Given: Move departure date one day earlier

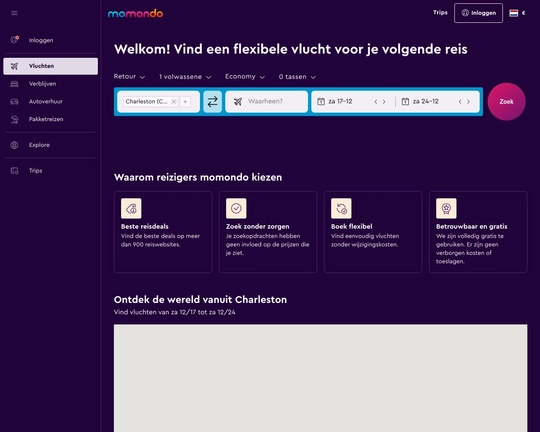Looking at the screenshot, I should [x=376, y=102].
